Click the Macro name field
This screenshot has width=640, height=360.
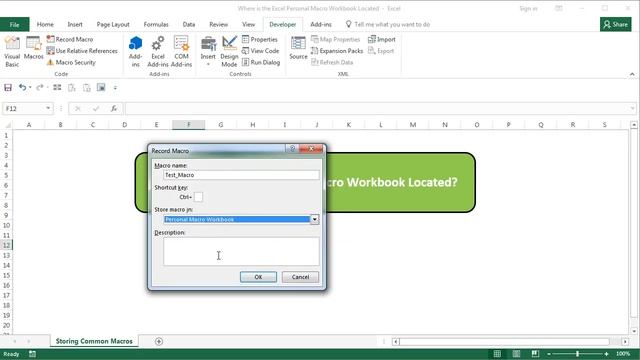(x=241, y=175)
